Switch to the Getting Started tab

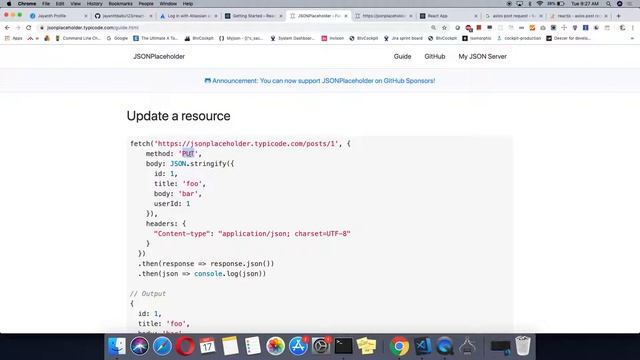coord(252,16)
